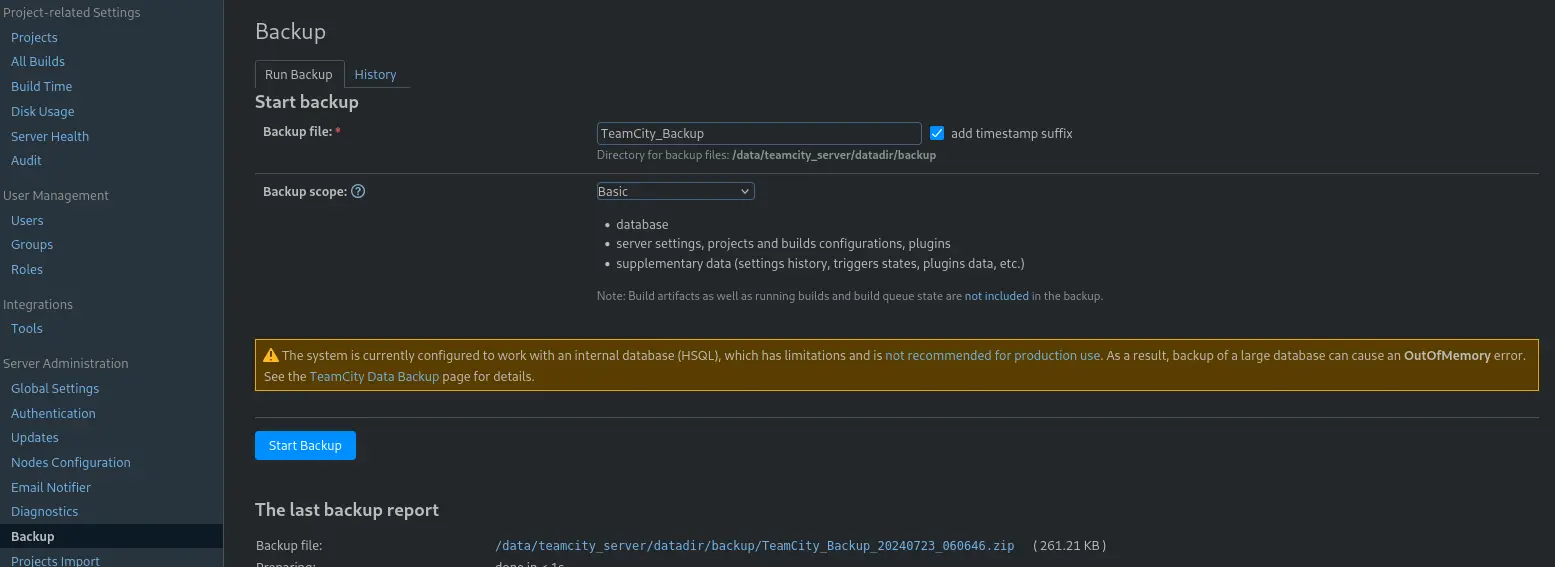Screen dimensions: 1555x567
Task: Open Users under User Management
Action: (27, 220)
